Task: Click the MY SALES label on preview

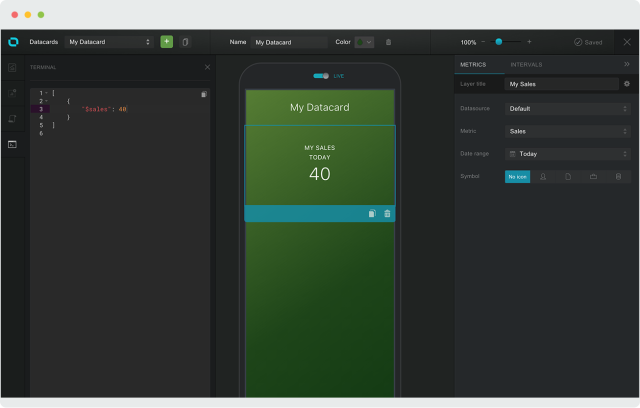Action: click(320, 148)
